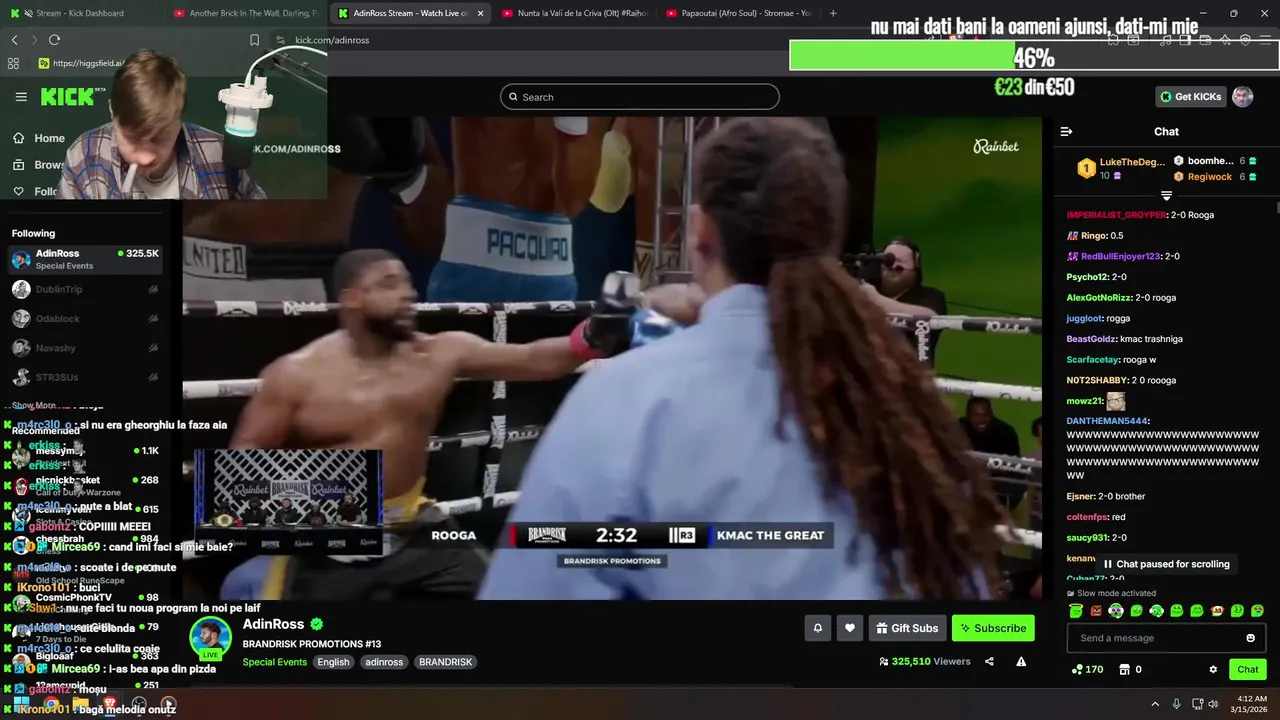The height and width of the screenshot is (720, 1280).
Task: Resume chat via Chat paused for scrolling
Action: (x=1166, y=564)
